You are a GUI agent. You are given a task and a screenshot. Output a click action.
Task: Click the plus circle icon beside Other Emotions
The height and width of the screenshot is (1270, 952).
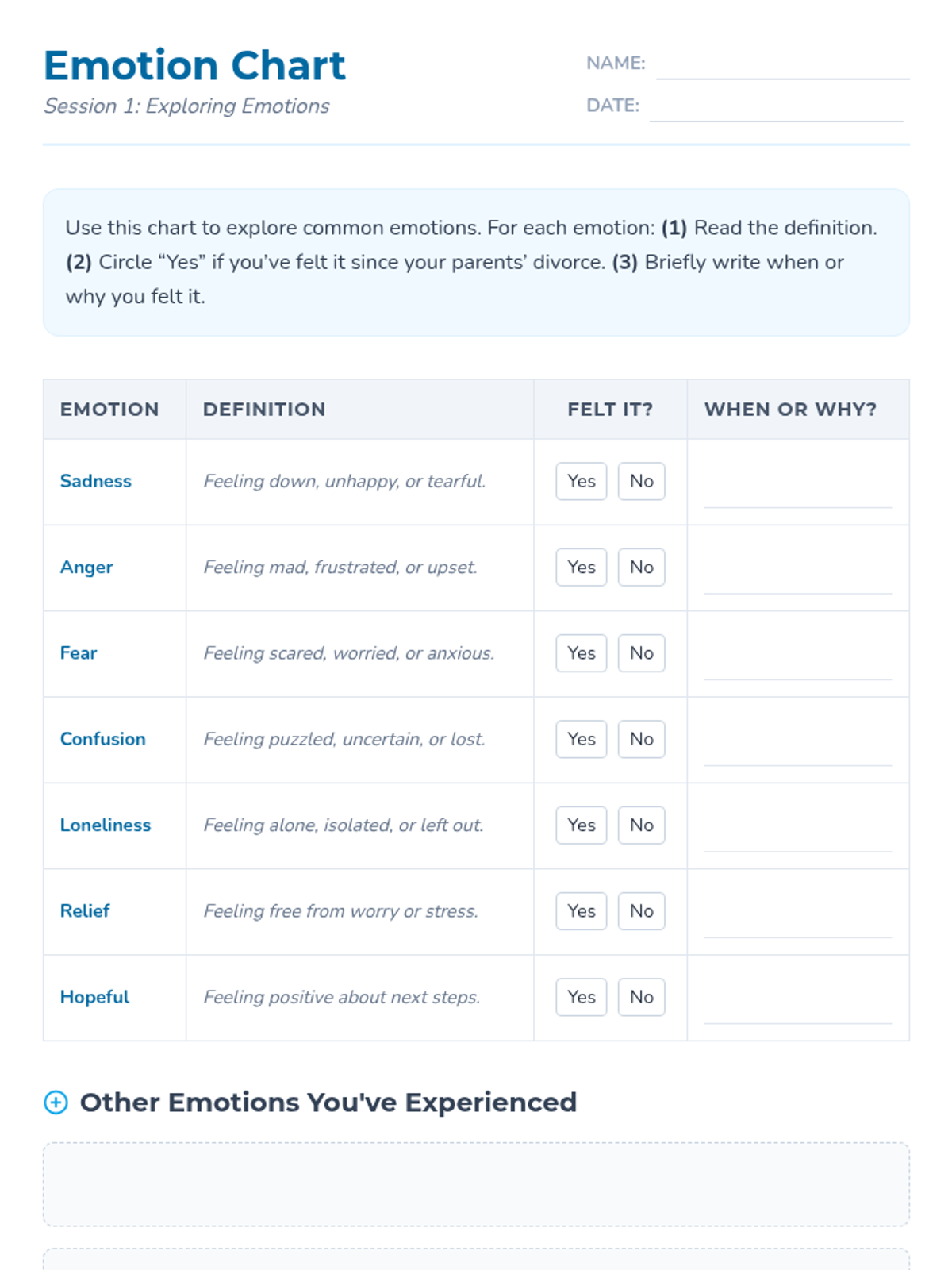pos(56,1103)
